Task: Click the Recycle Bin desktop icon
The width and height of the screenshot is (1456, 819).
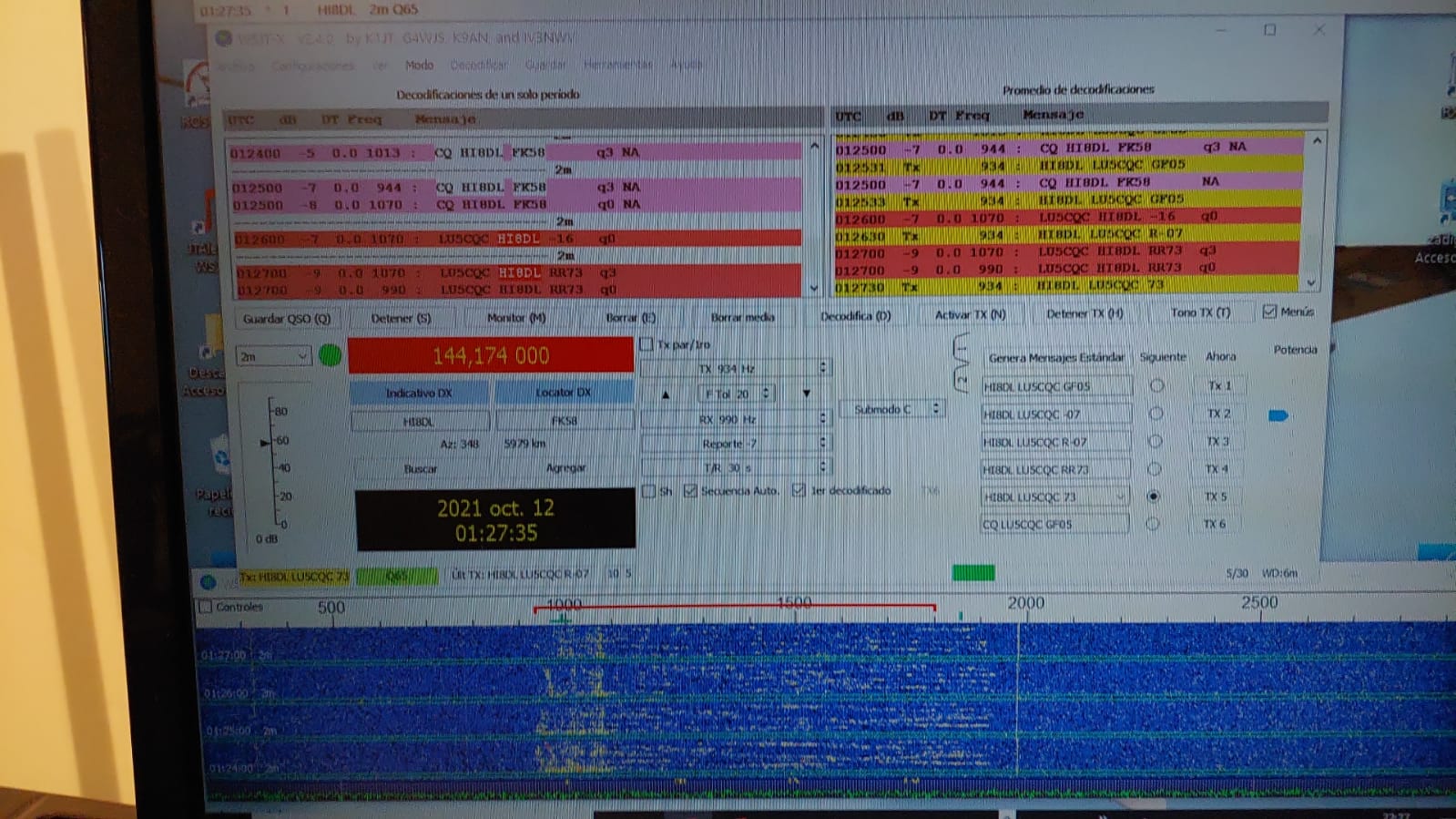Action: pyautogui.click(x=219, y=456)
